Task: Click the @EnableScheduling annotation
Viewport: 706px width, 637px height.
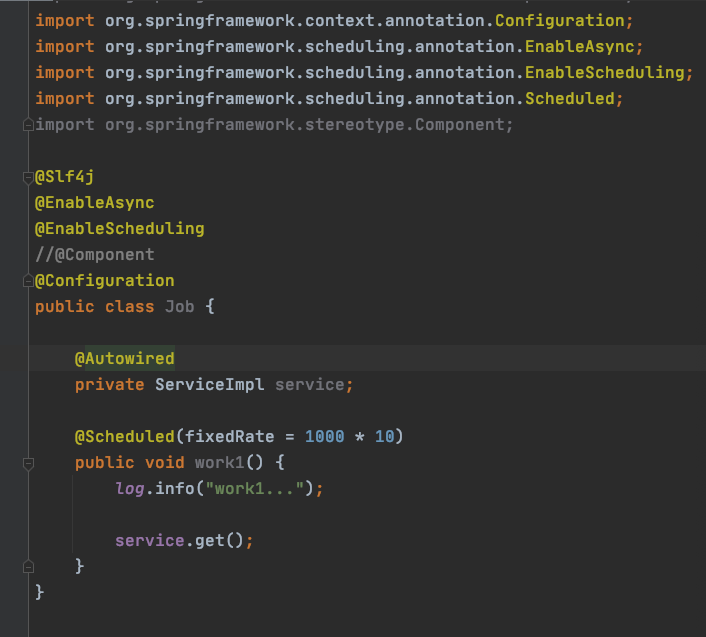Action: click(x=120, y=229)
